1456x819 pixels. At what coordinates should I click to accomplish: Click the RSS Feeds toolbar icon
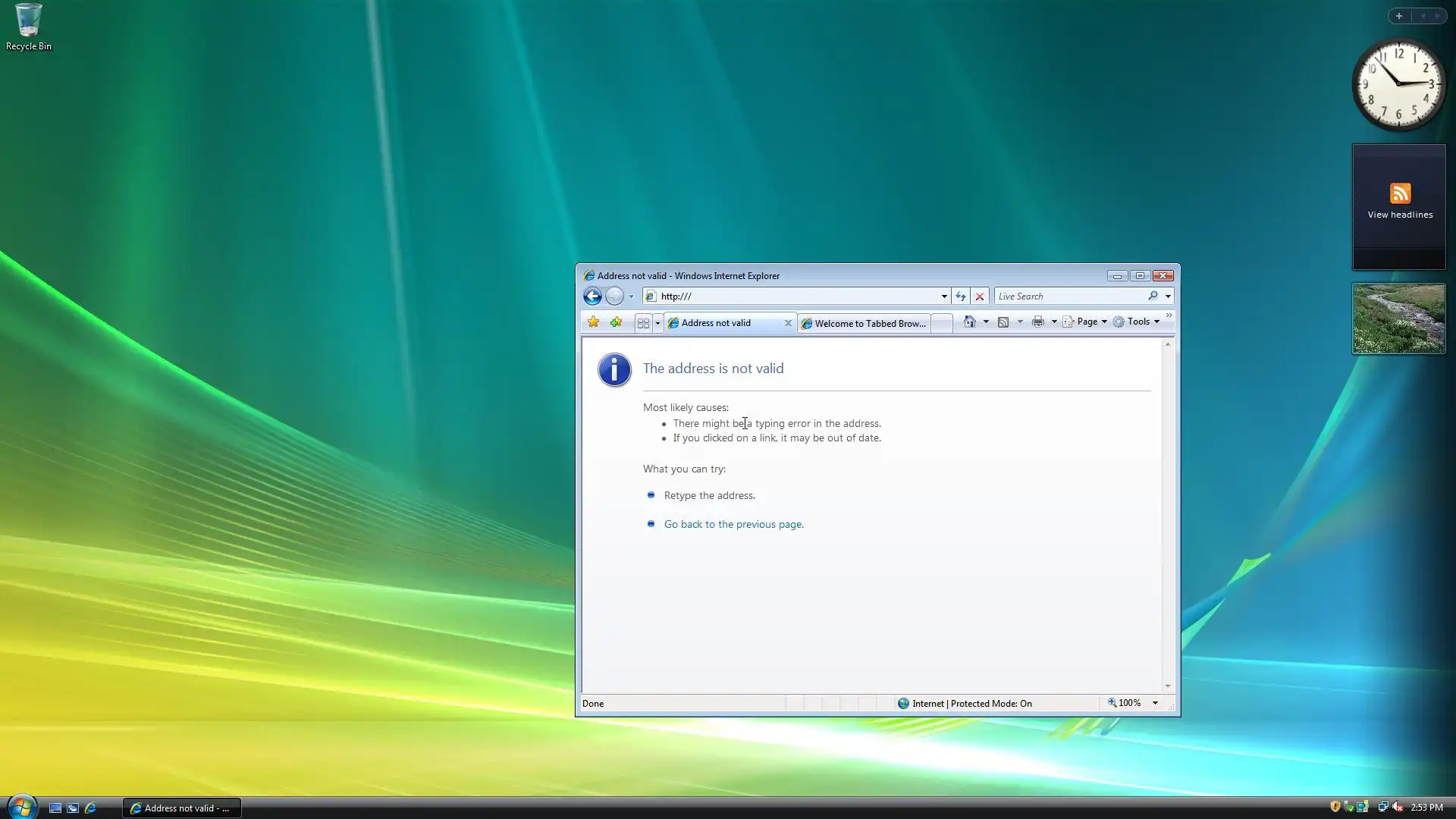[1003, 322]
